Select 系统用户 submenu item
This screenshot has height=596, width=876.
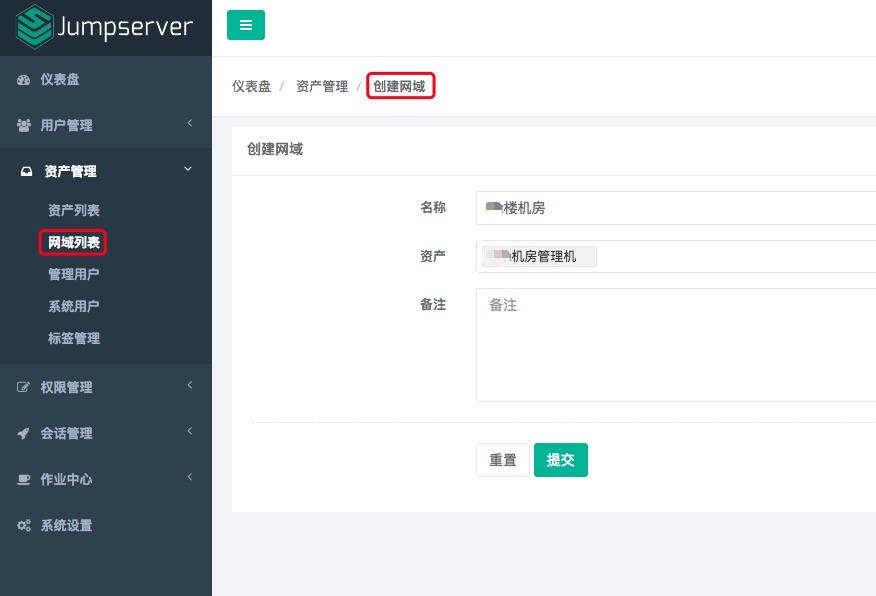point(74,306)
